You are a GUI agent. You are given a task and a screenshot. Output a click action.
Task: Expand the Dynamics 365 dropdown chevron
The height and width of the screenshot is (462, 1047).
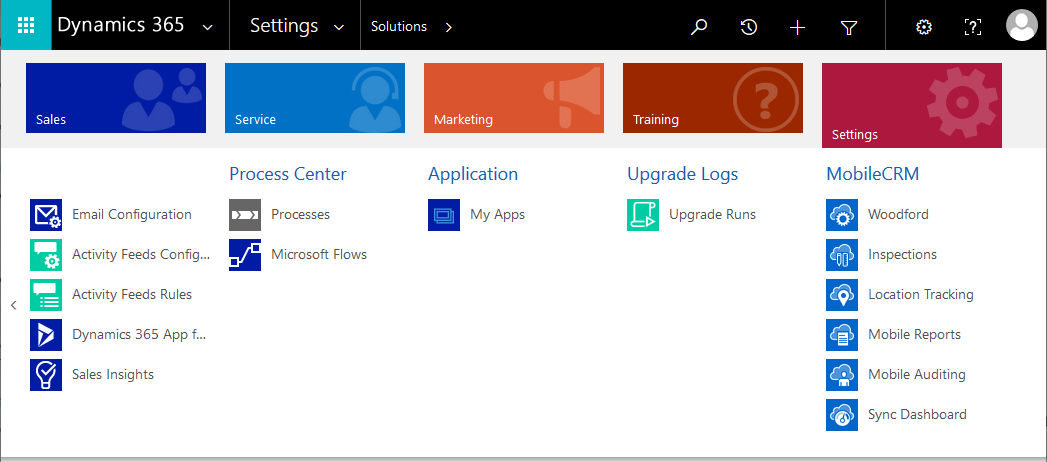[x=207, y=27]
